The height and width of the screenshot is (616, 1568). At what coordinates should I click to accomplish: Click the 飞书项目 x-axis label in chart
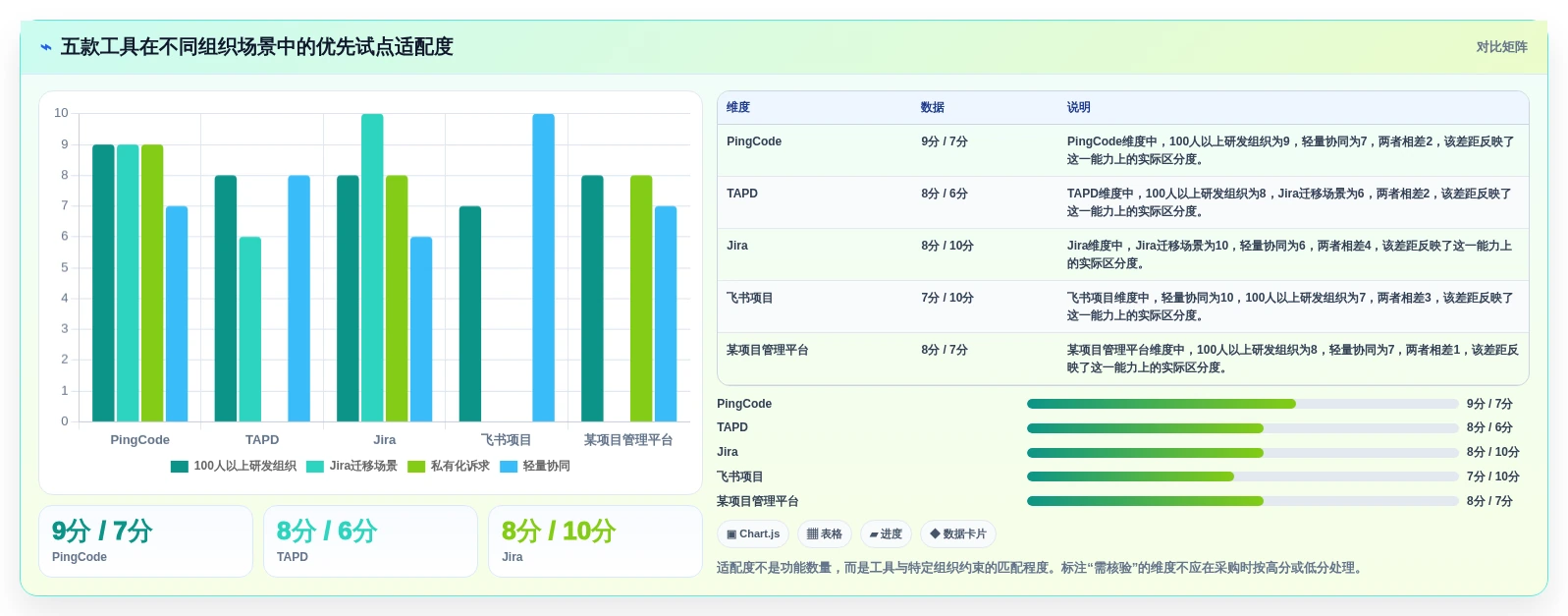(507, 440)
